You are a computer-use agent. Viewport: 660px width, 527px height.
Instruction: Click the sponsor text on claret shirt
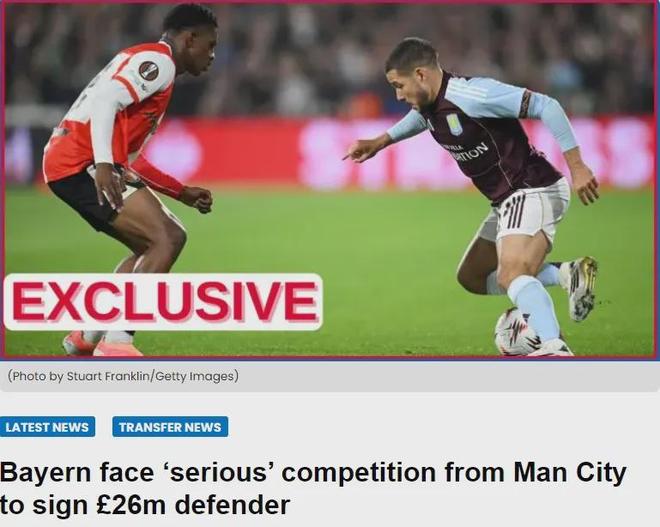tap(468, 151)
